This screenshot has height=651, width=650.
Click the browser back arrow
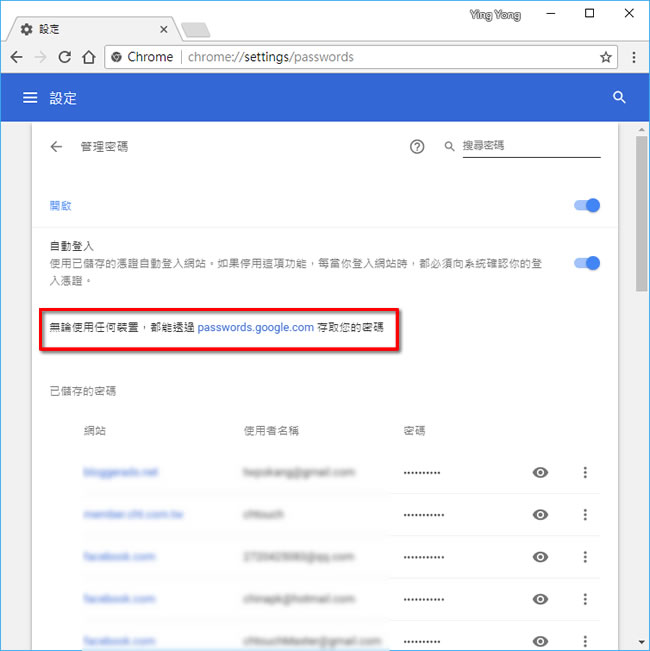pyautogui.click(x=17, y=57)
